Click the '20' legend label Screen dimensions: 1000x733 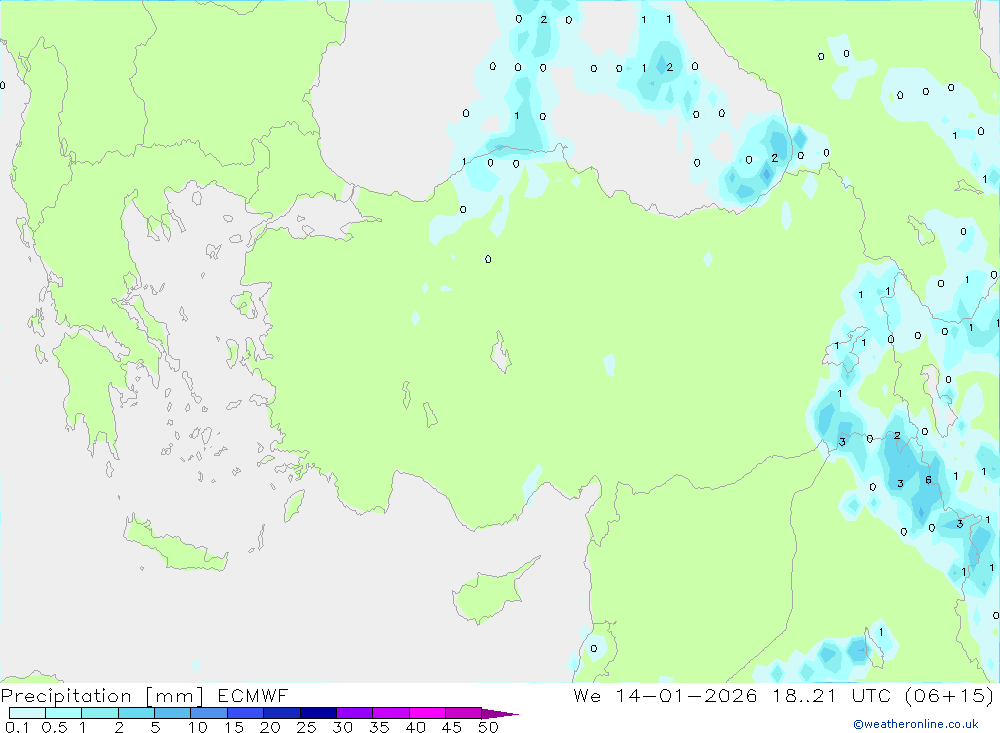270,727
